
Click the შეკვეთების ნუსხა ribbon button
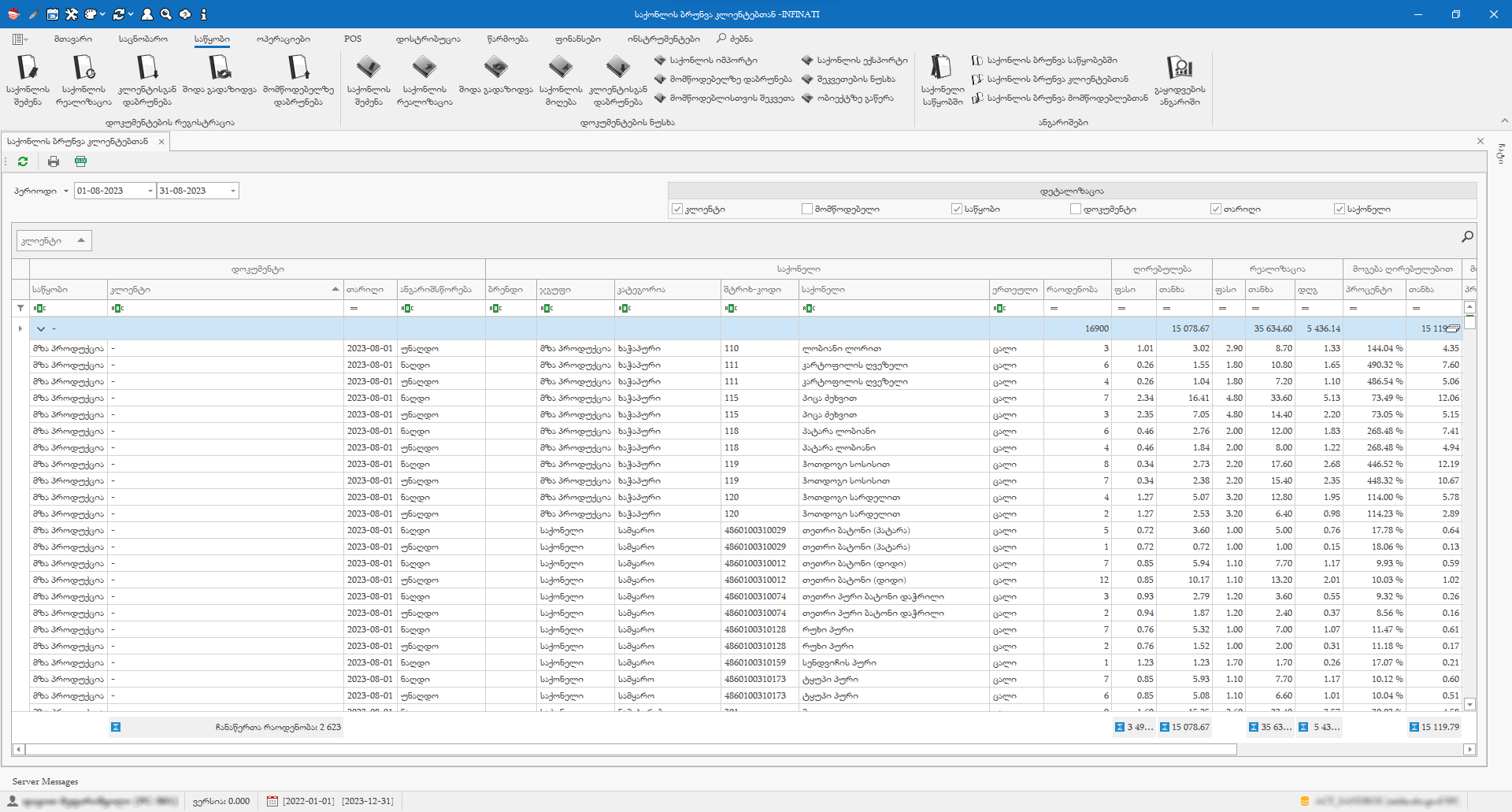pos(855,80)
